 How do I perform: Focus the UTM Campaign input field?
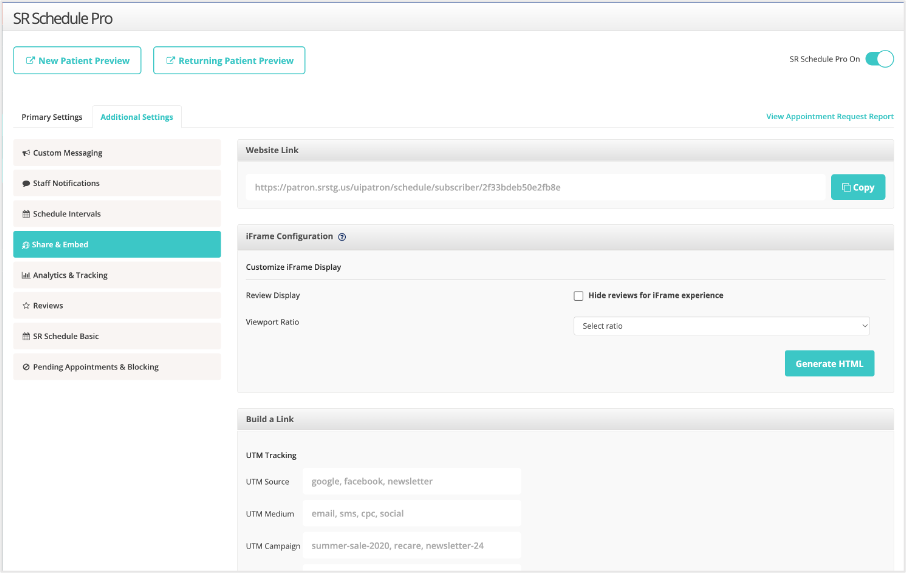pyautogui.click(x=411, y=546)
